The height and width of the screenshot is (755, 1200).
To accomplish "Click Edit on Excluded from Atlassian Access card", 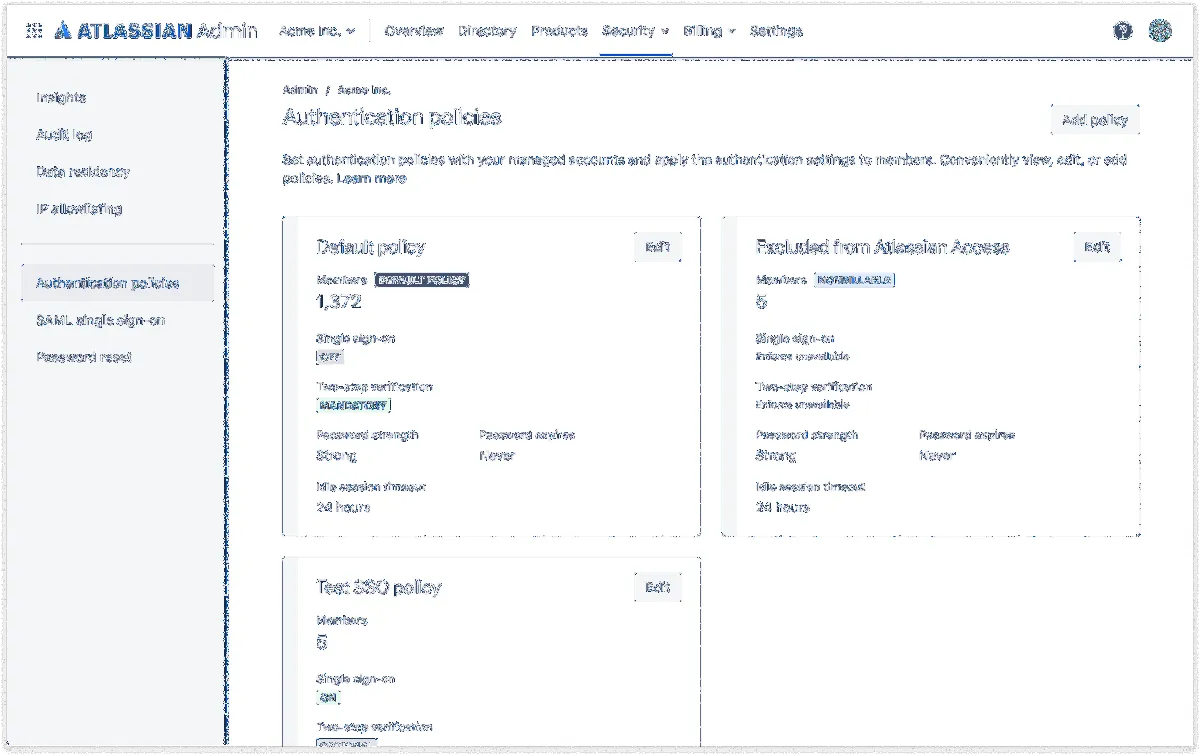I will 1097,247.
